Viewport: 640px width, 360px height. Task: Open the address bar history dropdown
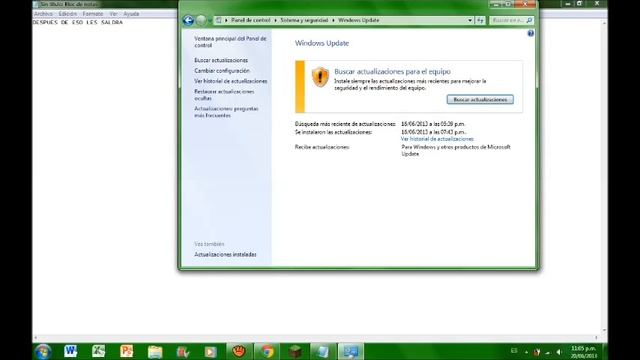coord(470,20)
